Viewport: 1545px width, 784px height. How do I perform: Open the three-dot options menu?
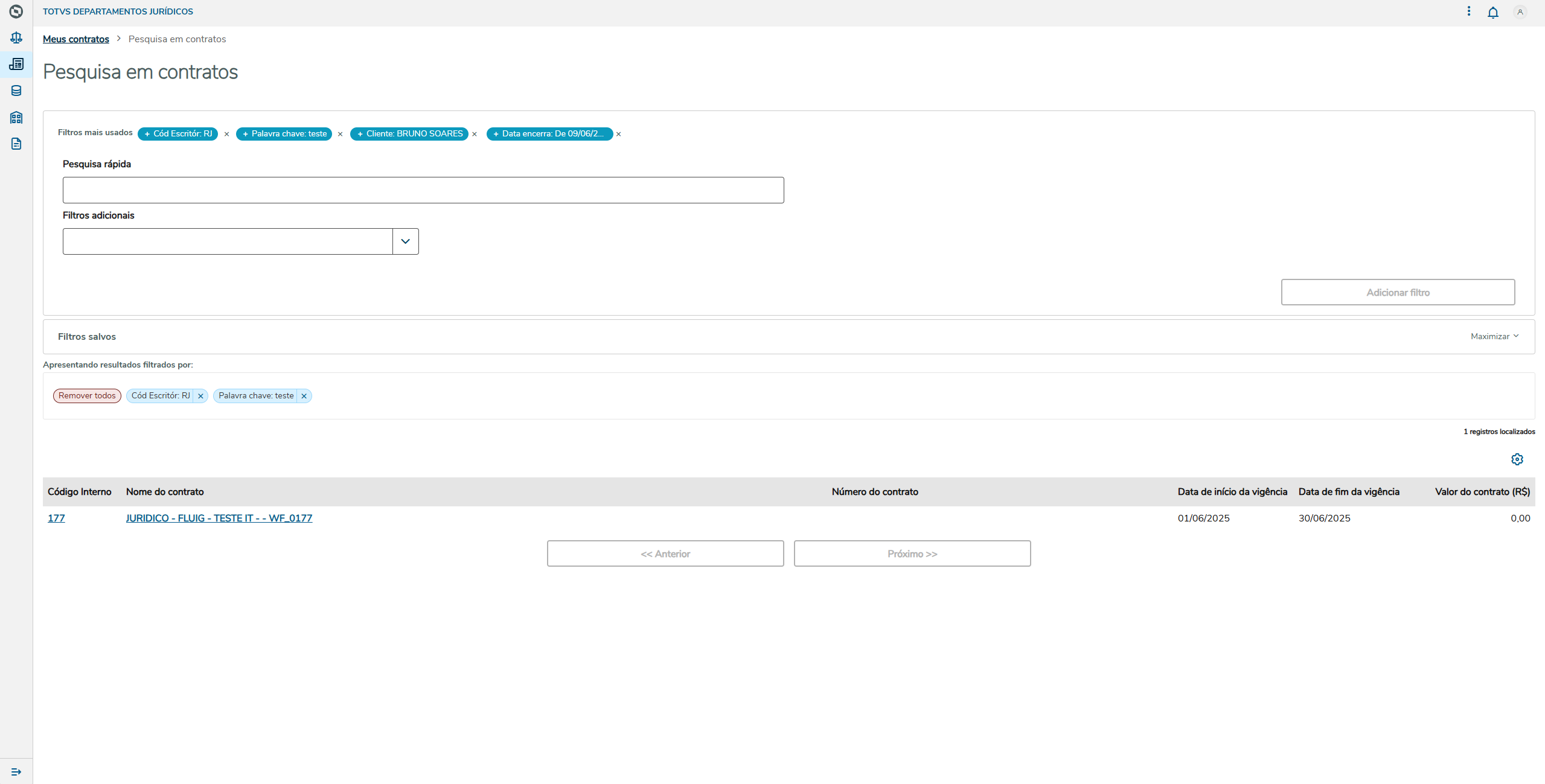point(1468,11)
